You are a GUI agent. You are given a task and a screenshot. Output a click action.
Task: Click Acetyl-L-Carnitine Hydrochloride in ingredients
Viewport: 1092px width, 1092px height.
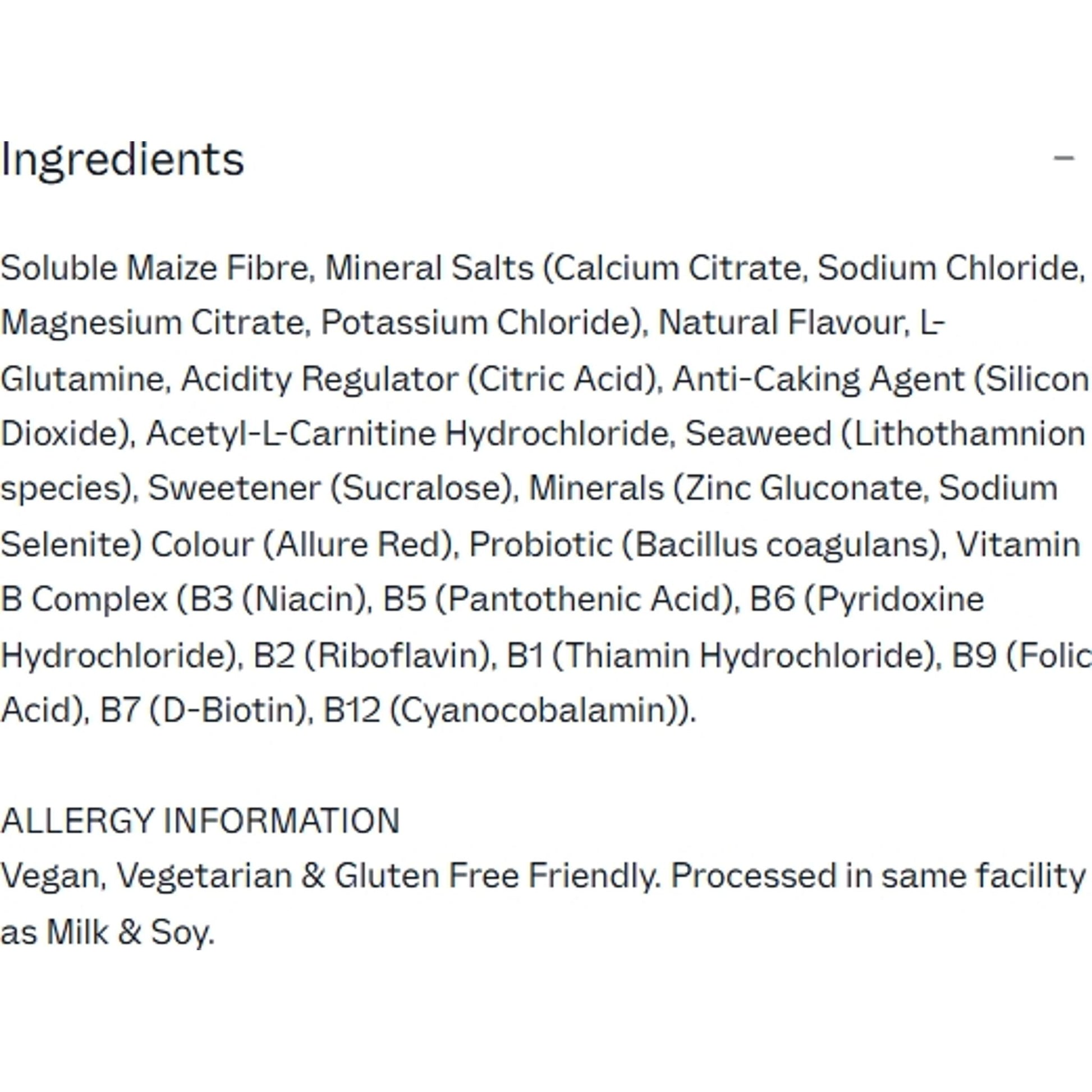(410, 434)
